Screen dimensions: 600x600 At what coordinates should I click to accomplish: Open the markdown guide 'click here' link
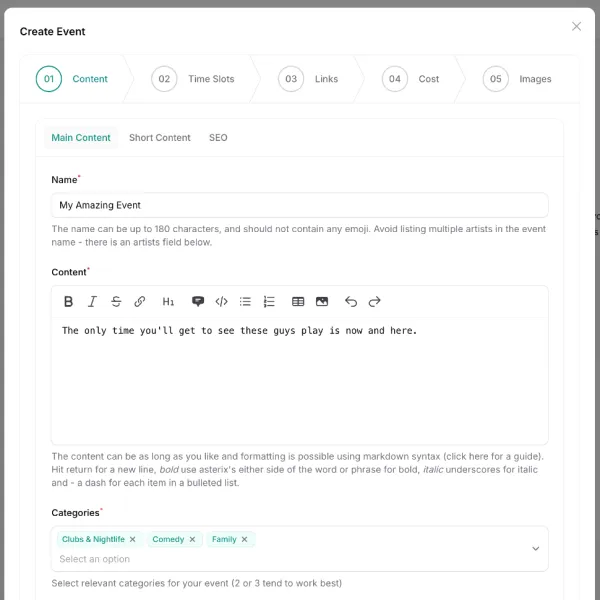pos(467,457)
